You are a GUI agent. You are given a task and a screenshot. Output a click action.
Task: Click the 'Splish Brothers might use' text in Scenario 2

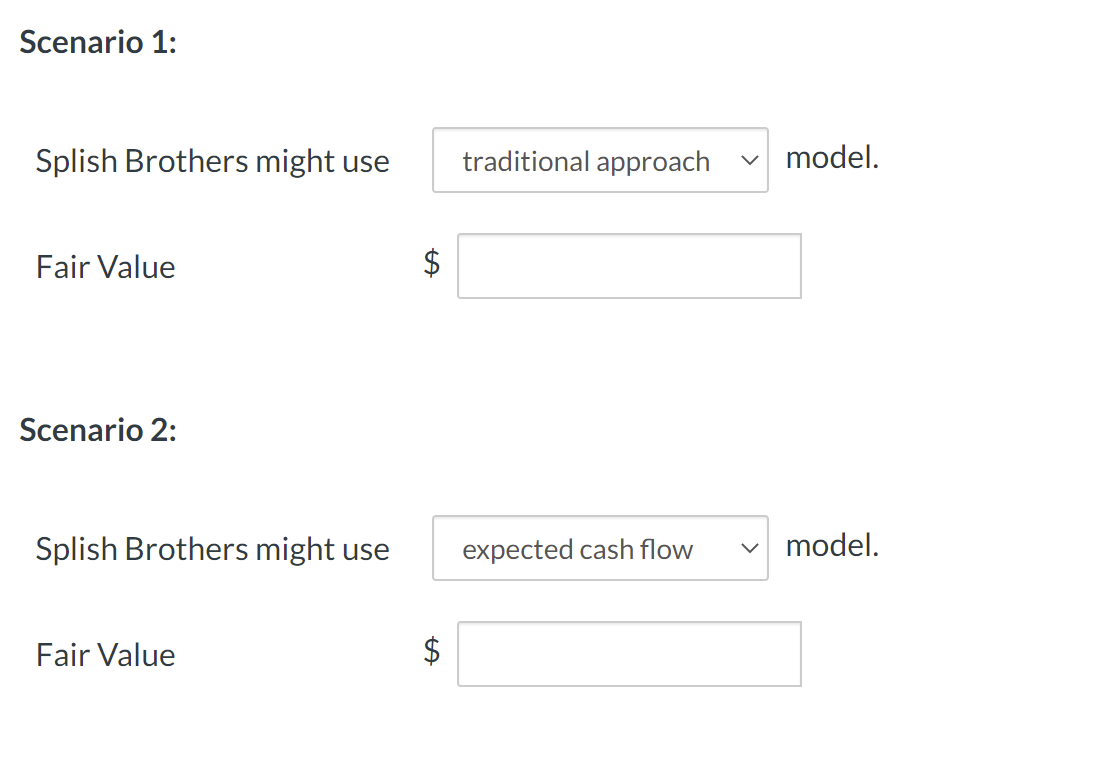[x=212, y=548]
